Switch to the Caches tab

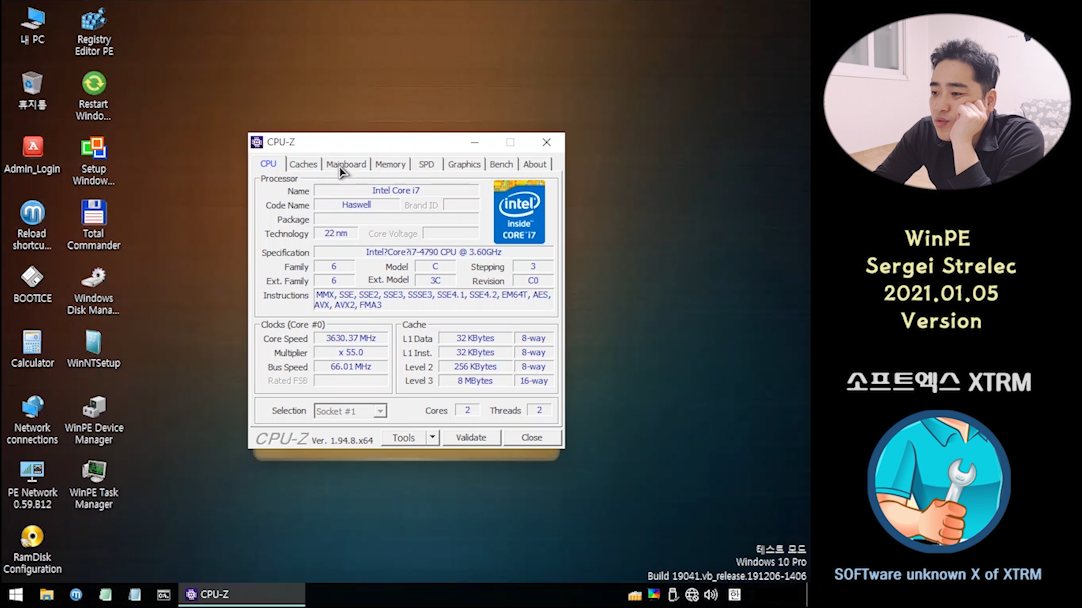tap(303, 164)
